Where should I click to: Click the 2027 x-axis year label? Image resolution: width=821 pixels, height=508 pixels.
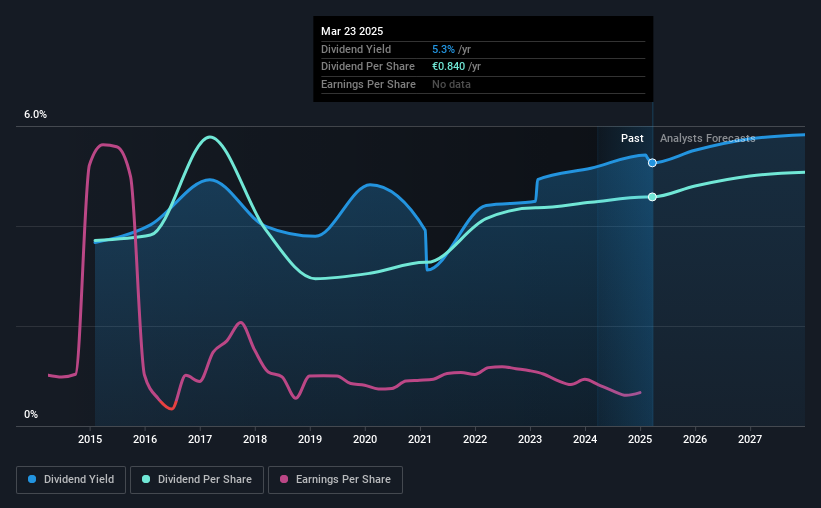[750, 439]
